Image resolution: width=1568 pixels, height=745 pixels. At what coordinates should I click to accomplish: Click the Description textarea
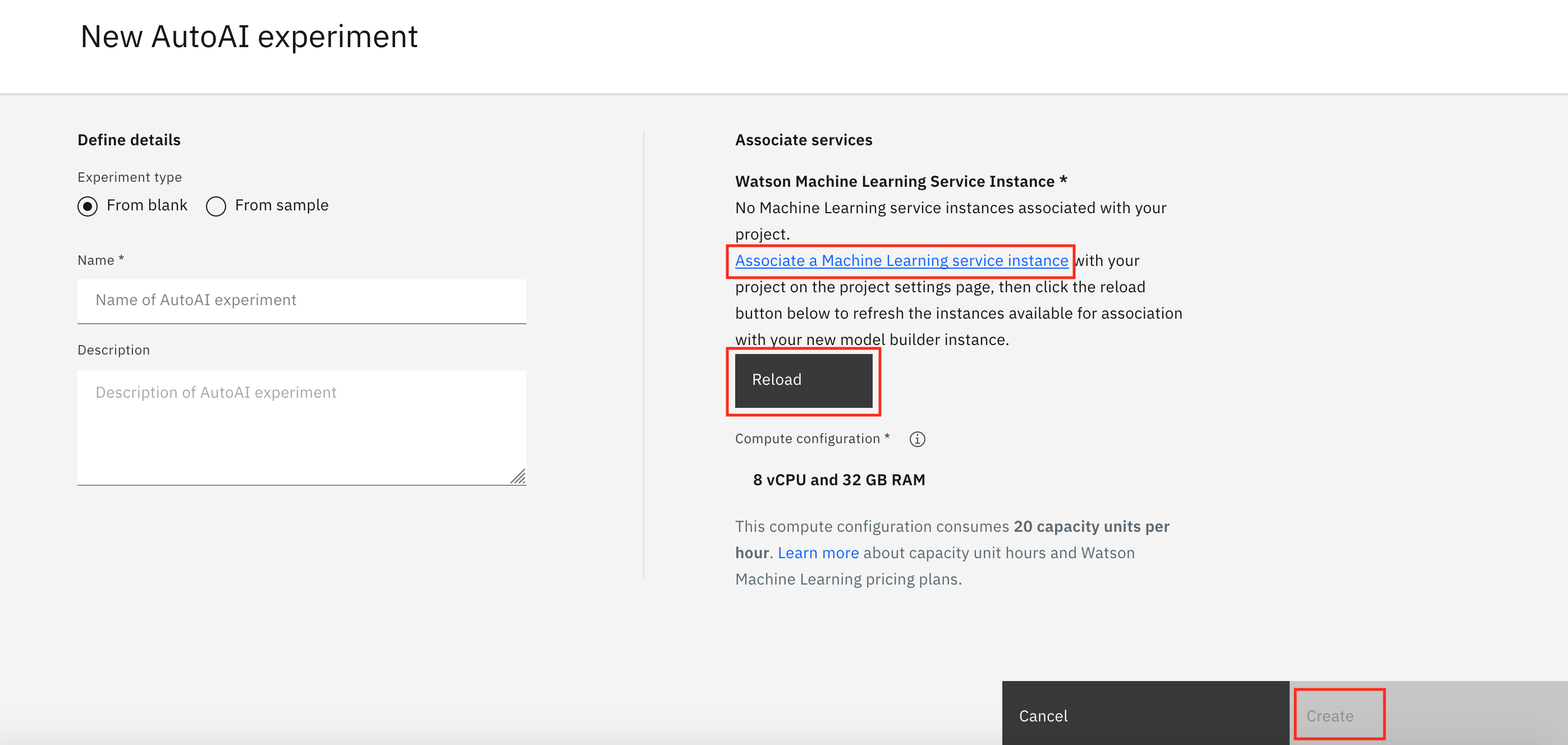point(301,426)
